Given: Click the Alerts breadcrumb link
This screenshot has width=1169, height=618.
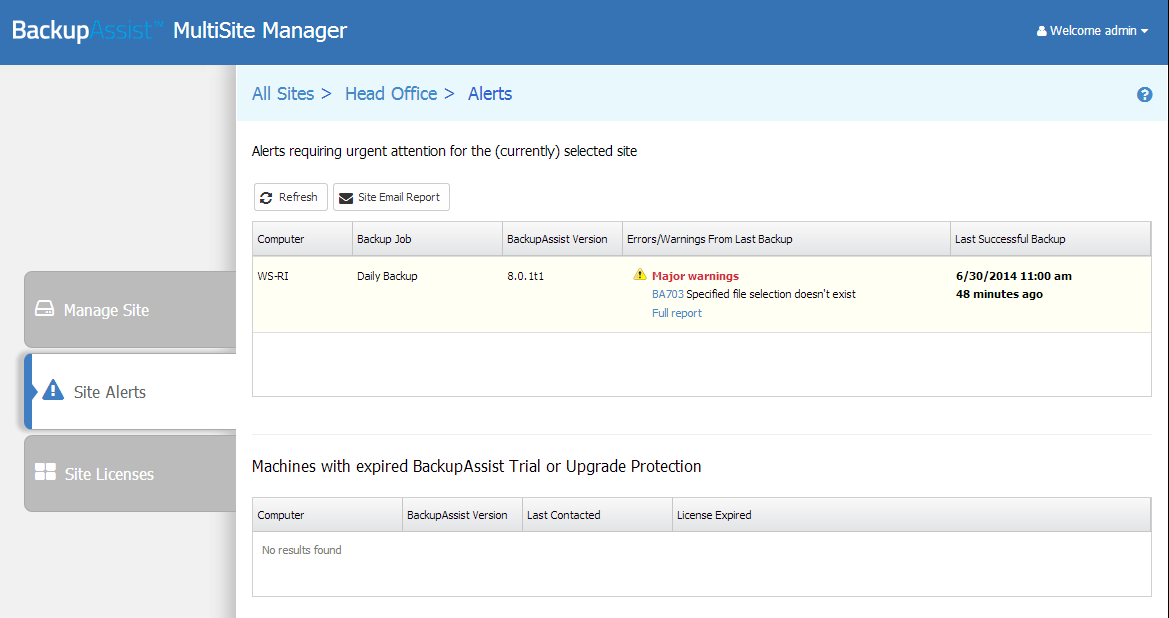Looking at the screenshot, I should (x=490, y=94).
